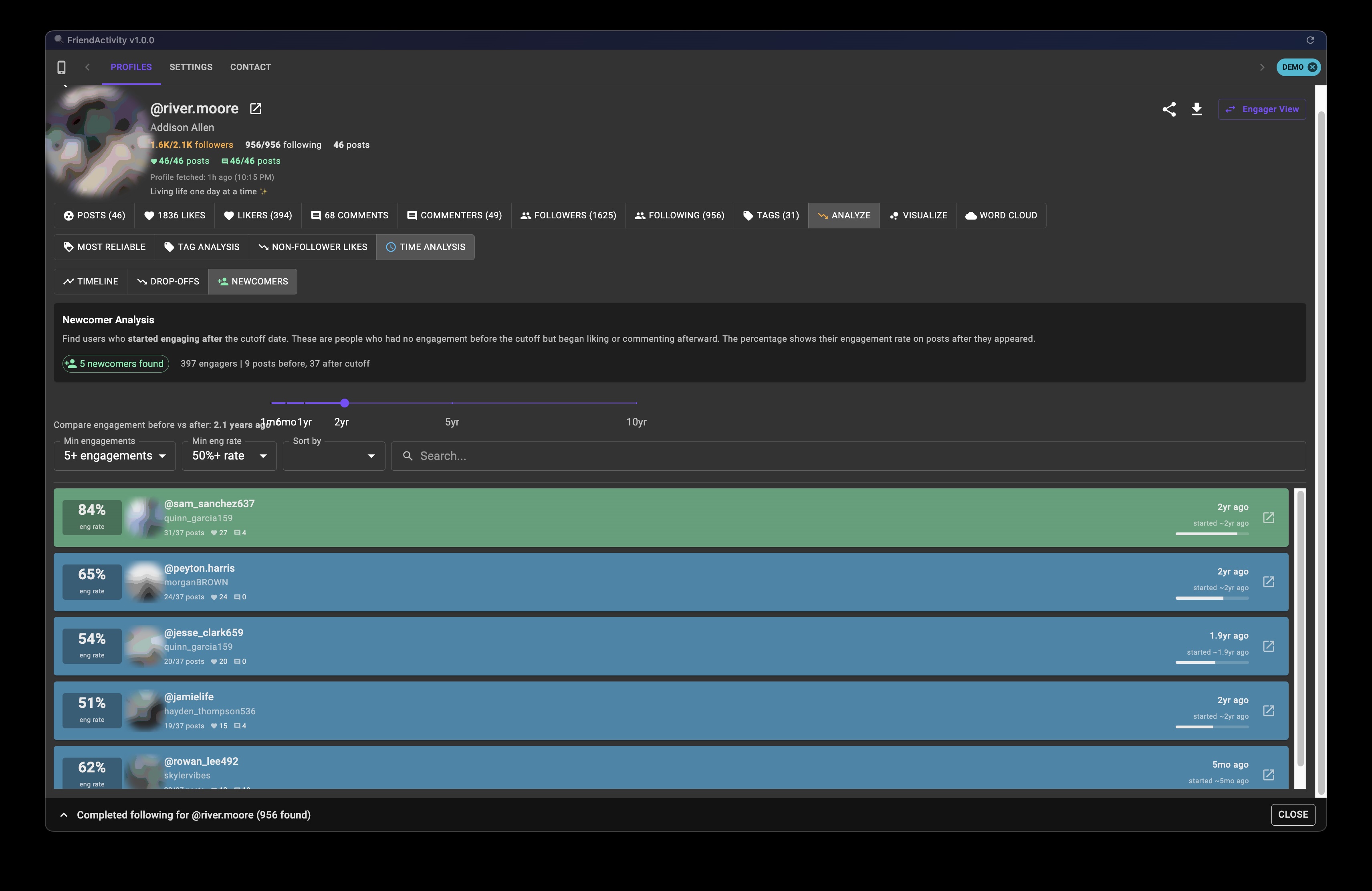This screenshot has height=891, width=1372.
Task: Click the refresh icon in title bar
Action: click(1311, 40)
